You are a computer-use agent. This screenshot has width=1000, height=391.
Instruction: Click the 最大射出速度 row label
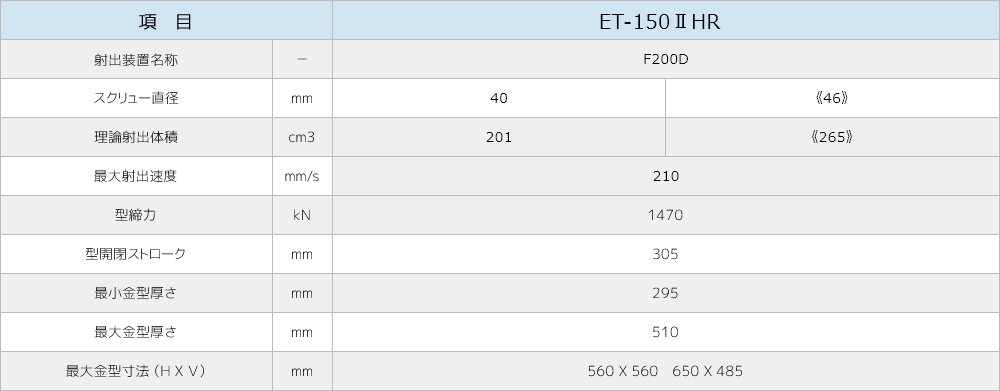(136, 176)
